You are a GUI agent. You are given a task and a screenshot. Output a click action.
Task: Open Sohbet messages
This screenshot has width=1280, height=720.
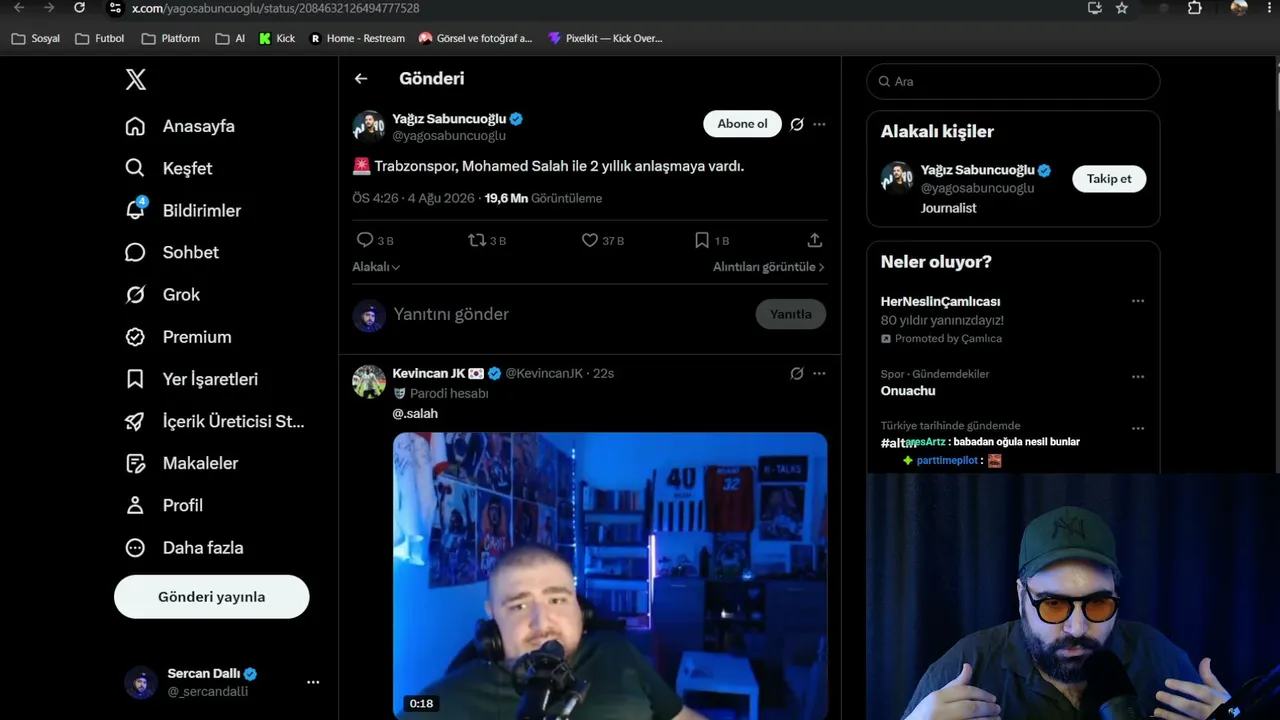point(171,252)
